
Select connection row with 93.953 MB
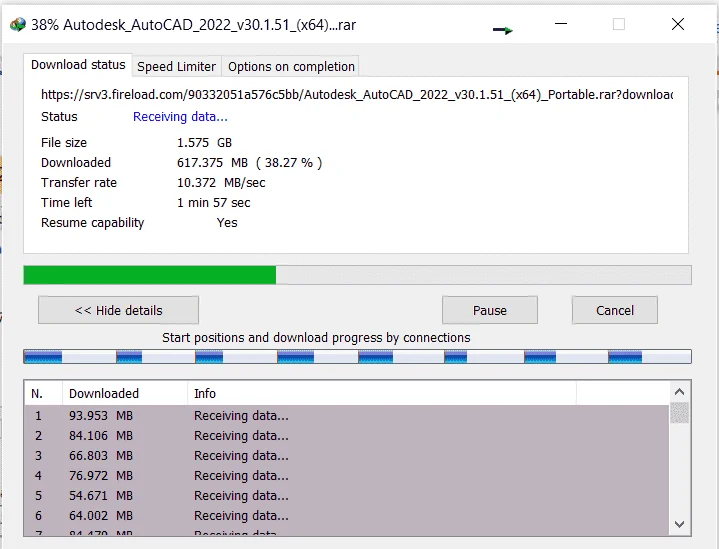pyautogui.click(x=347, y=416)
